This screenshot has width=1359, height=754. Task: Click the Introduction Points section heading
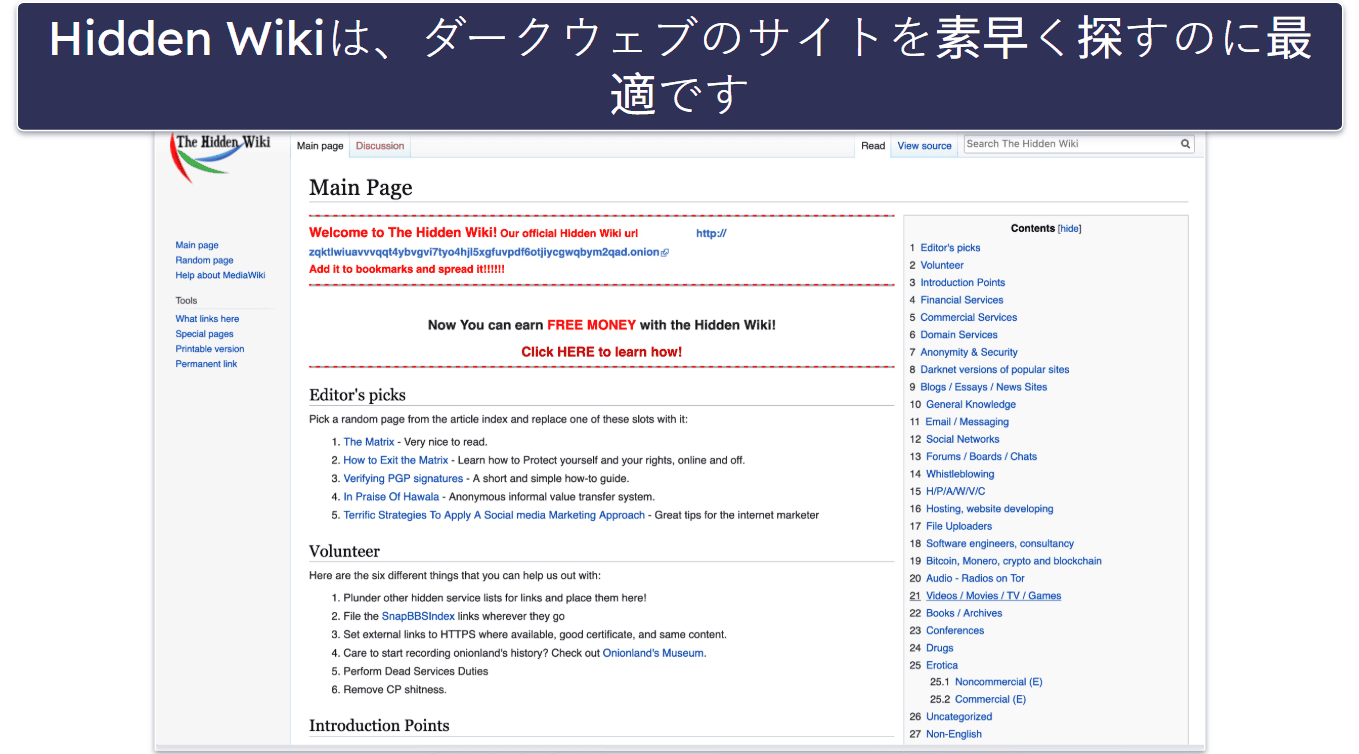(379, 726)
